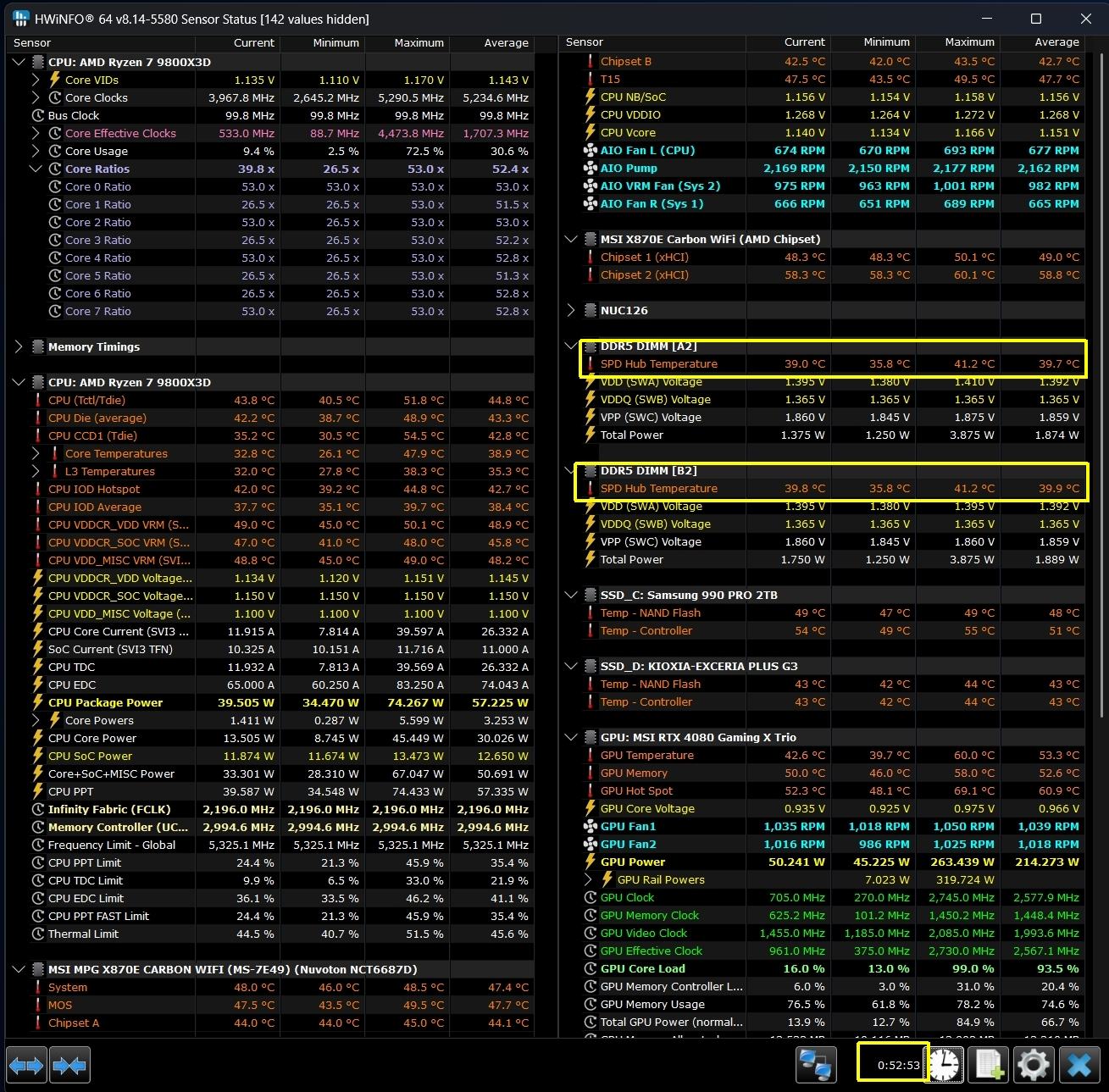
Task: Click the expand columns arrows button
Action: pyautogui.click(x=25, y=1065)
